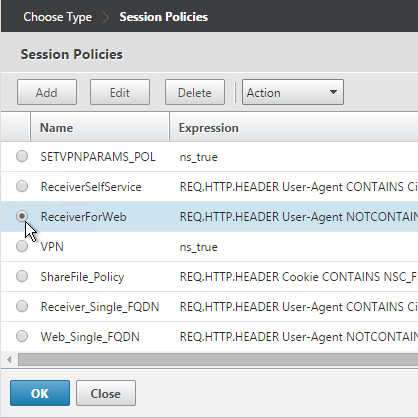The width and height of the screenshot is (418, 418).
Task: Click the Session Policies breadcrumb
Action: tap(164, 17)
